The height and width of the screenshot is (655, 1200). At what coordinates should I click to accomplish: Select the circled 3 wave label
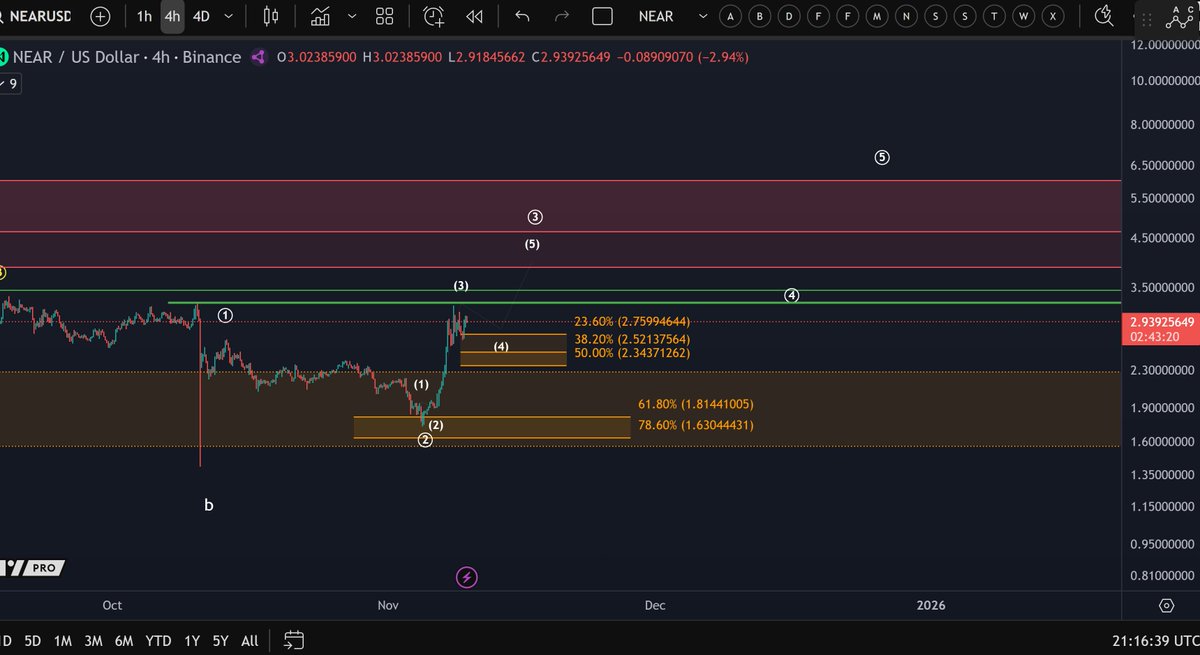tap(536, 217)
